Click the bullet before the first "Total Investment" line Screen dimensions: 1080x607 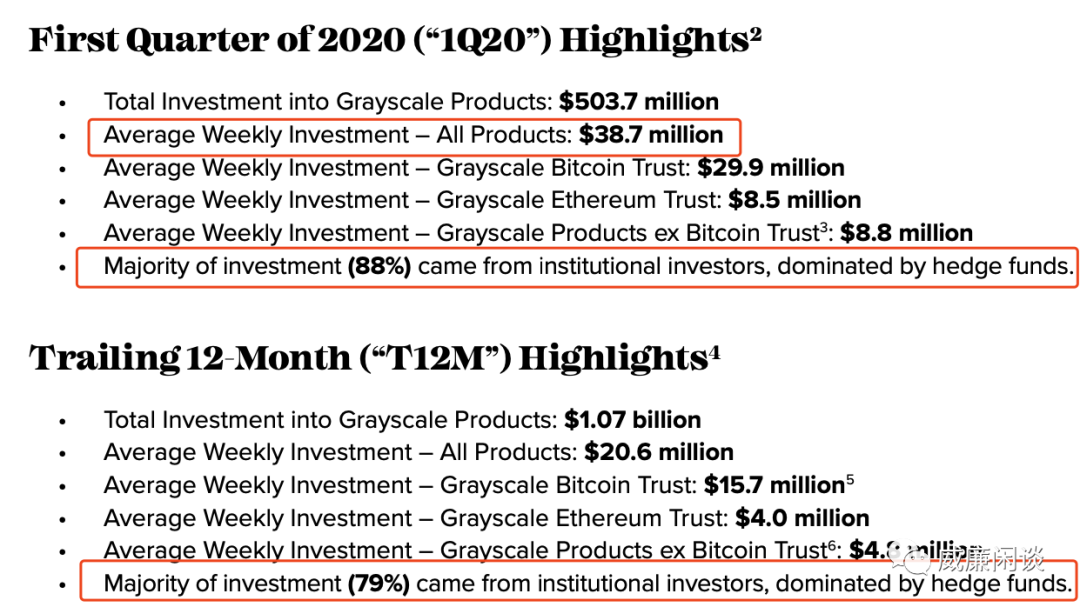pos(63,103)
